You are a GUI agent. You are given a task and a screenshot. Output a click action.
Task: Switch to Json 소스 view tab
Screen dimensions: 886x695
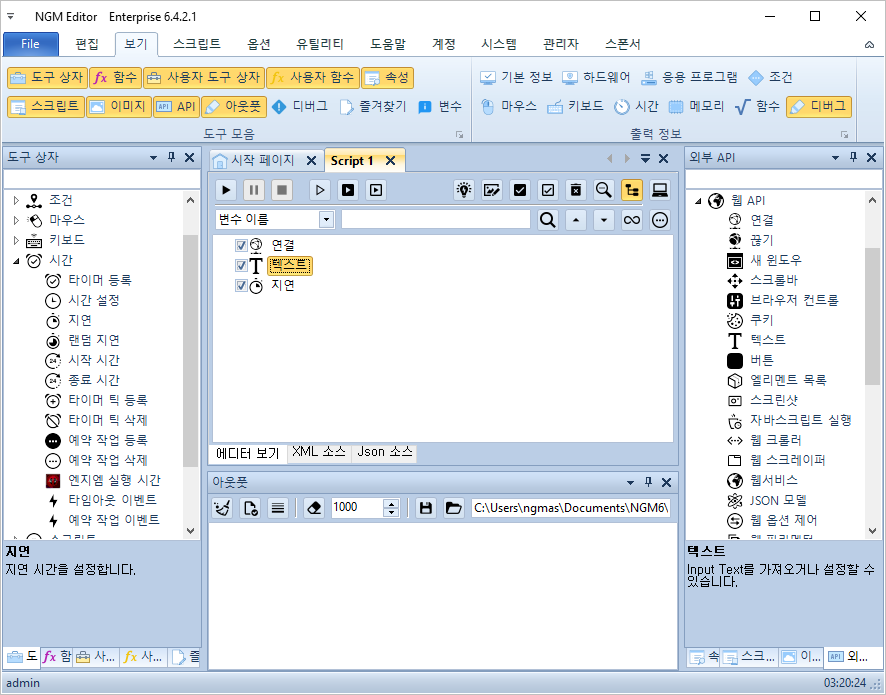coord(385,452)
